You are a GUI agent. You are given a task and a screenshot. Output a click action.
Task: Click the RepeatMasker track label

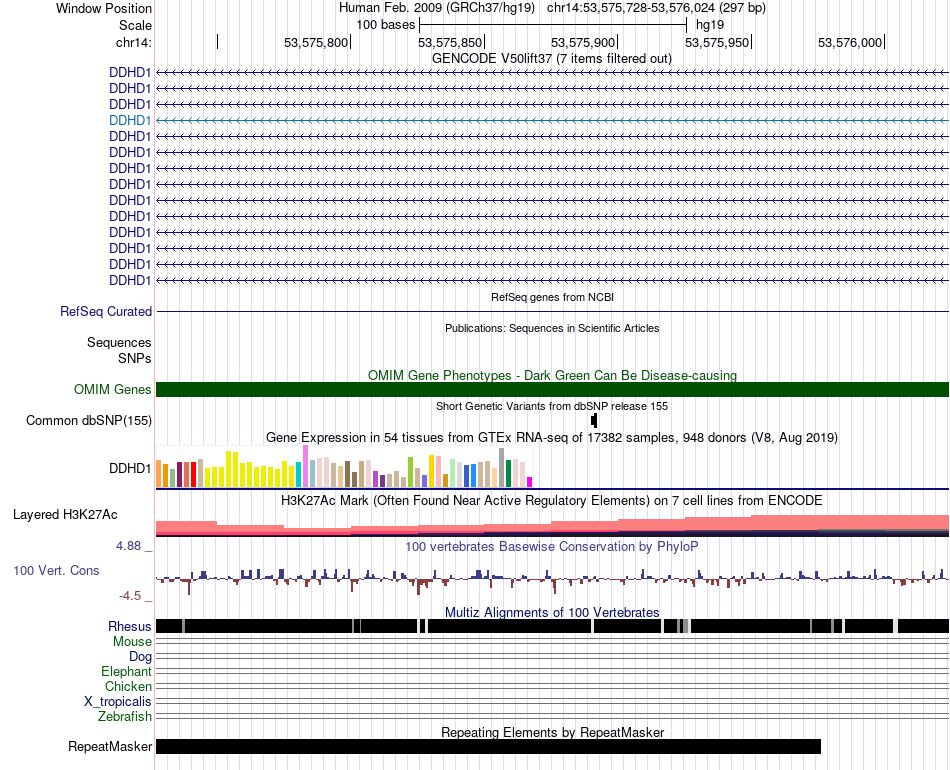pyautogui.click(x=110, y=746)
